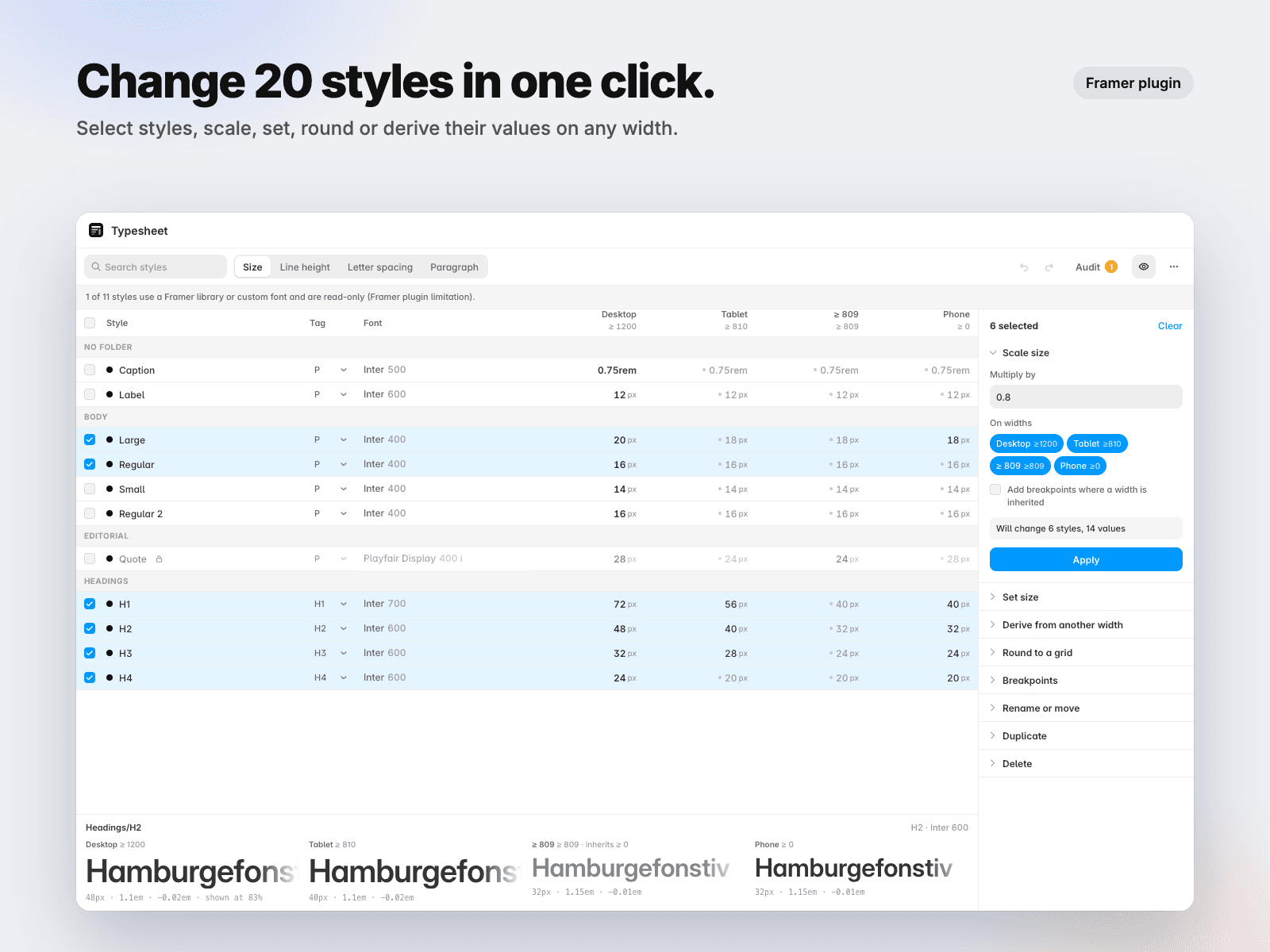Open tag dropdown for Small row
This screenshot has width=1270, height=952.
coord(344,489)
